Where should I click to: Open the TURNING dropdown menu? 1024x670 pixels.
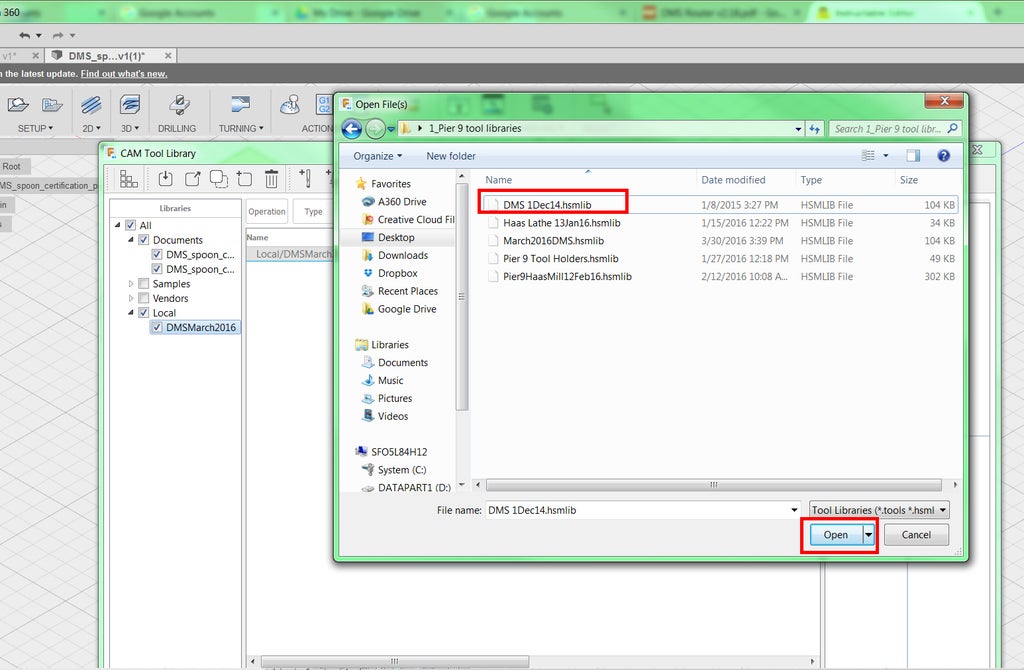[241, 129]
